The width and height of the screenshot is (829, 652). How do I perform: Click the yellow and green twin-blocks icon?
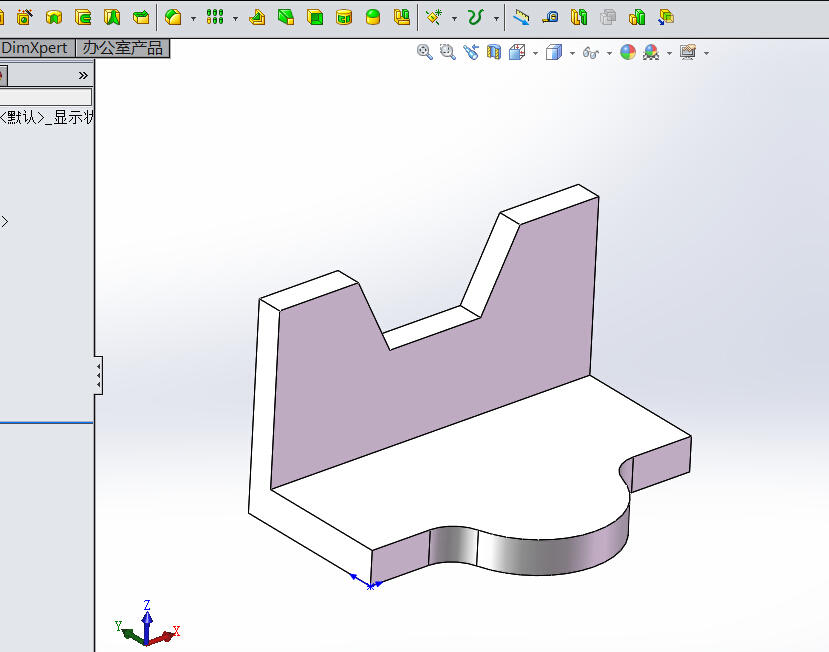click(x=579, y=17)
